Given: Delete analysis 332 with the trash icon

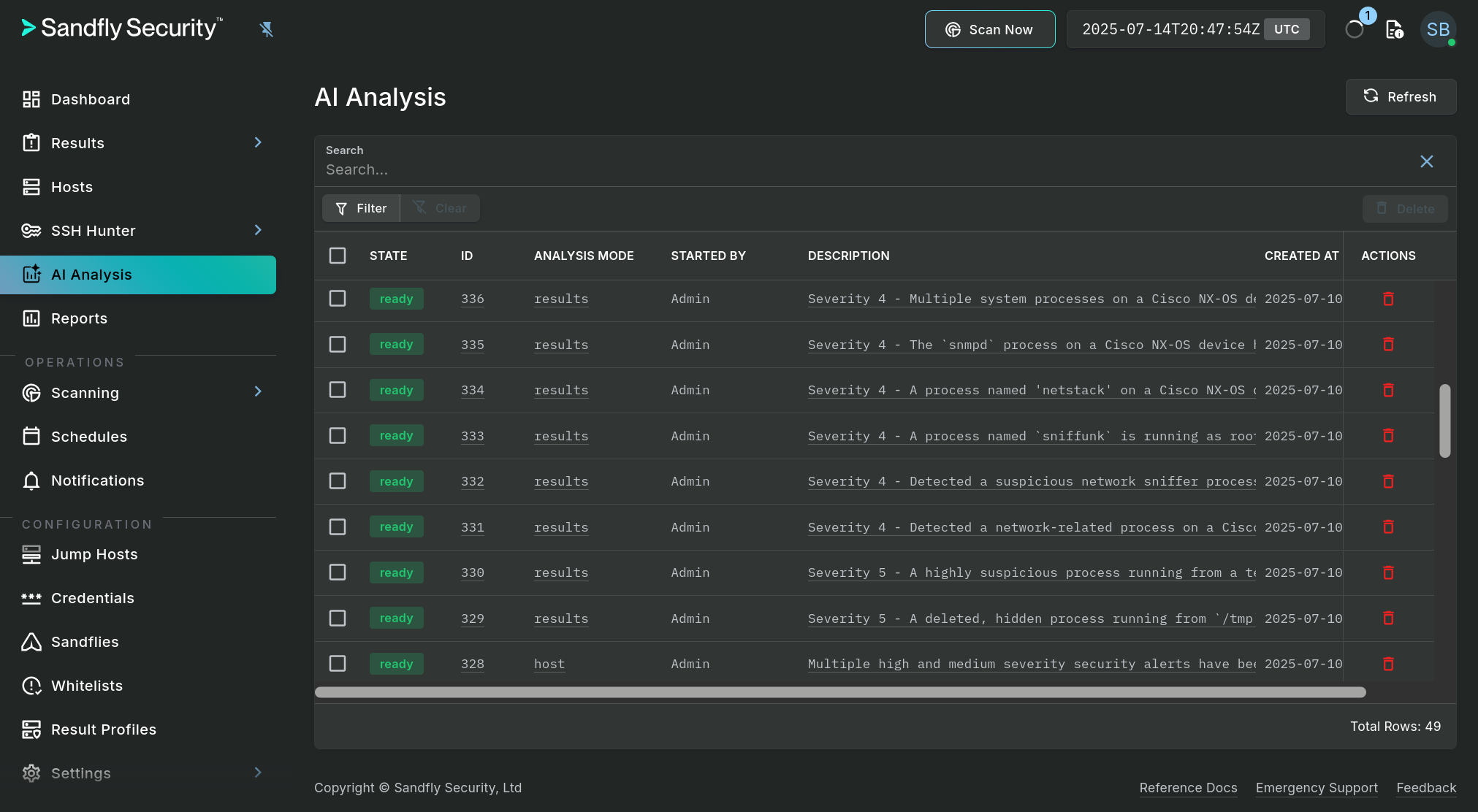Looking at the screenshot, I should pyautogui.click(x=1388, y=481).
